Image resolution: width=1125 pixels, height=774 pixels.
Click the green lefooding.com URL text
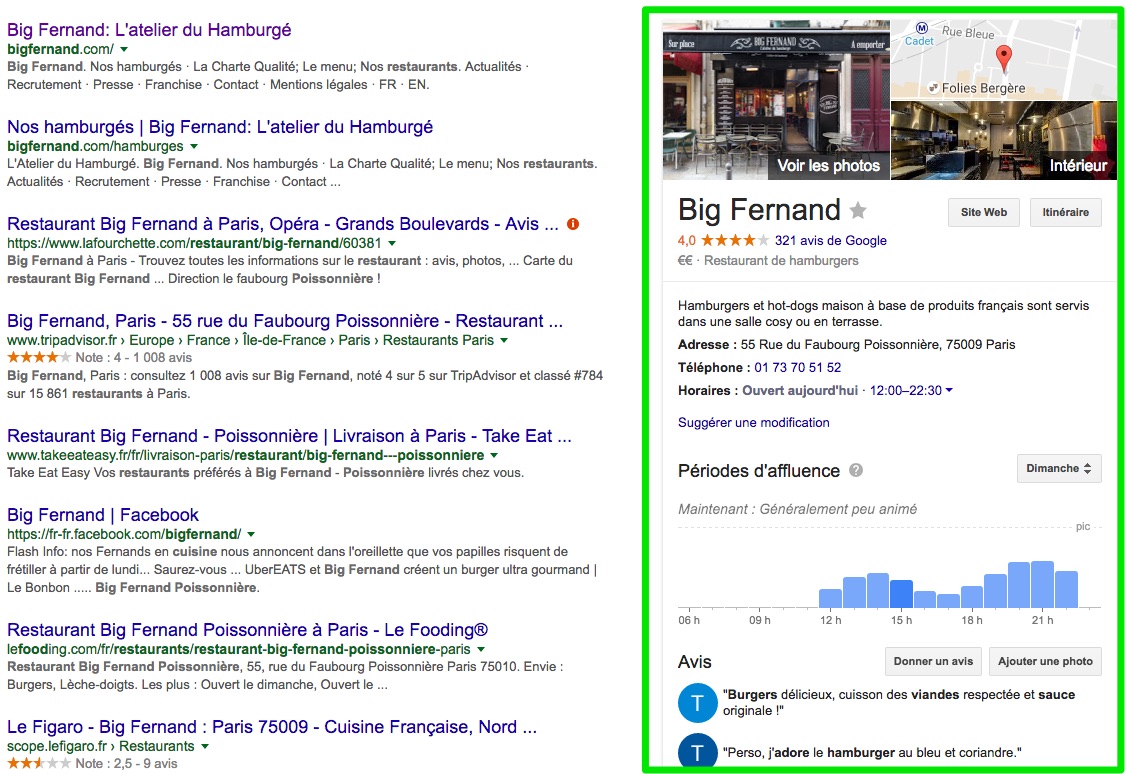coord(239,649)
